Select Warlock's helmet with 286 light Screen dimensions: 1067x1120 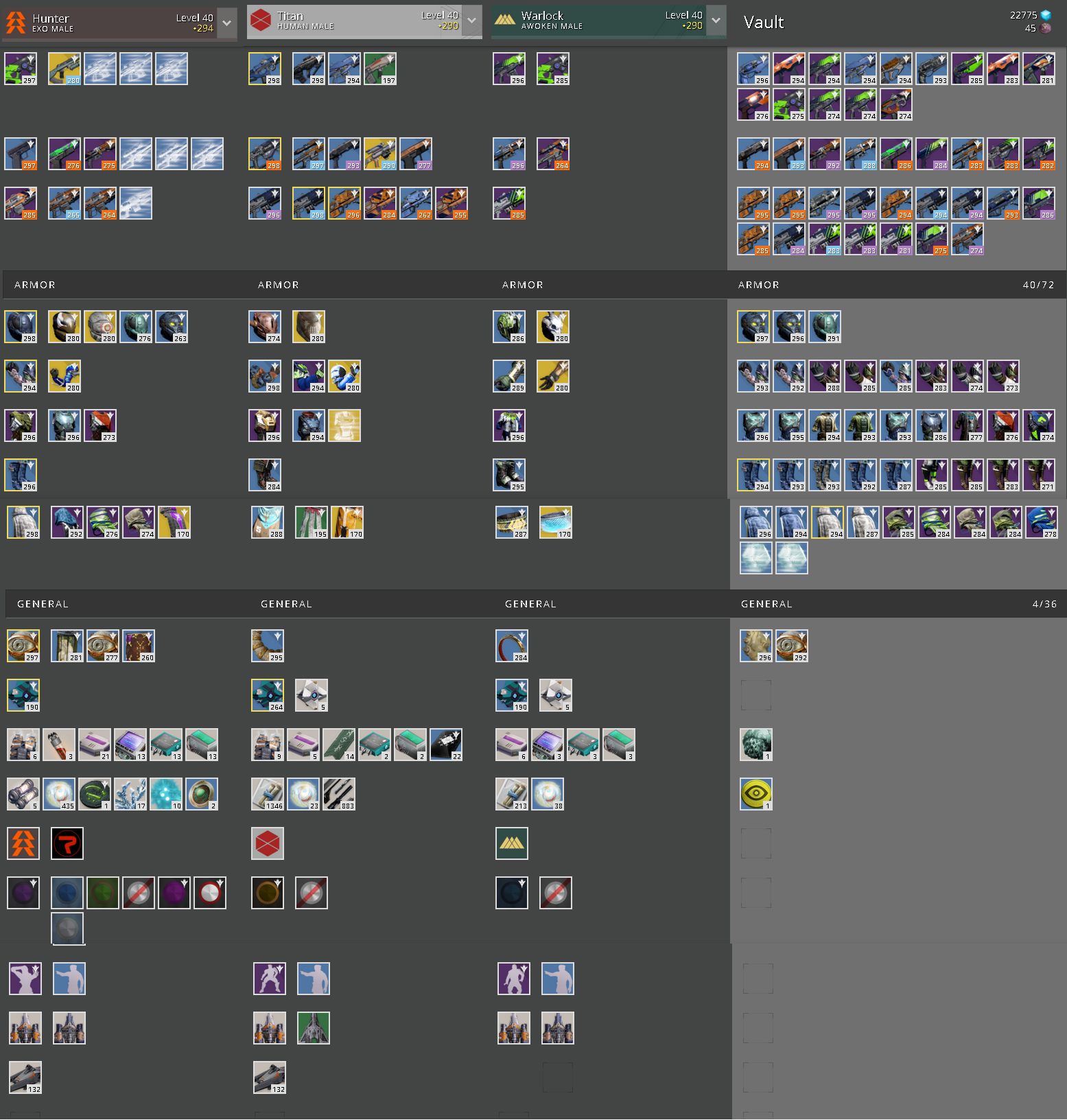(x=509, y=327)
